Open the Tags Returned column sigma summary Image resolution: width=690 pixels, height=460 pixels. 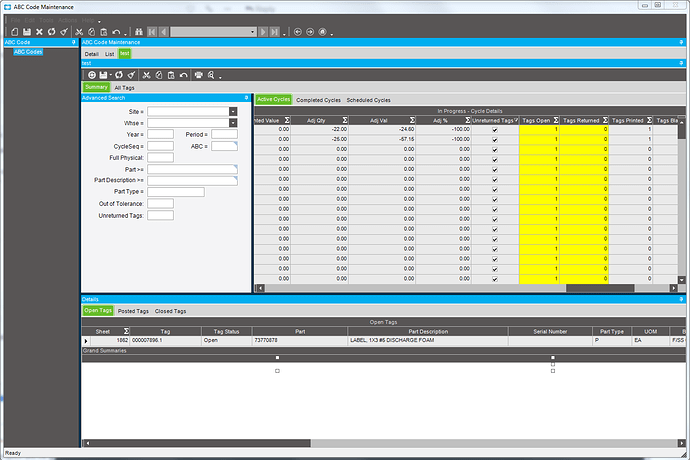coord(605,120)
